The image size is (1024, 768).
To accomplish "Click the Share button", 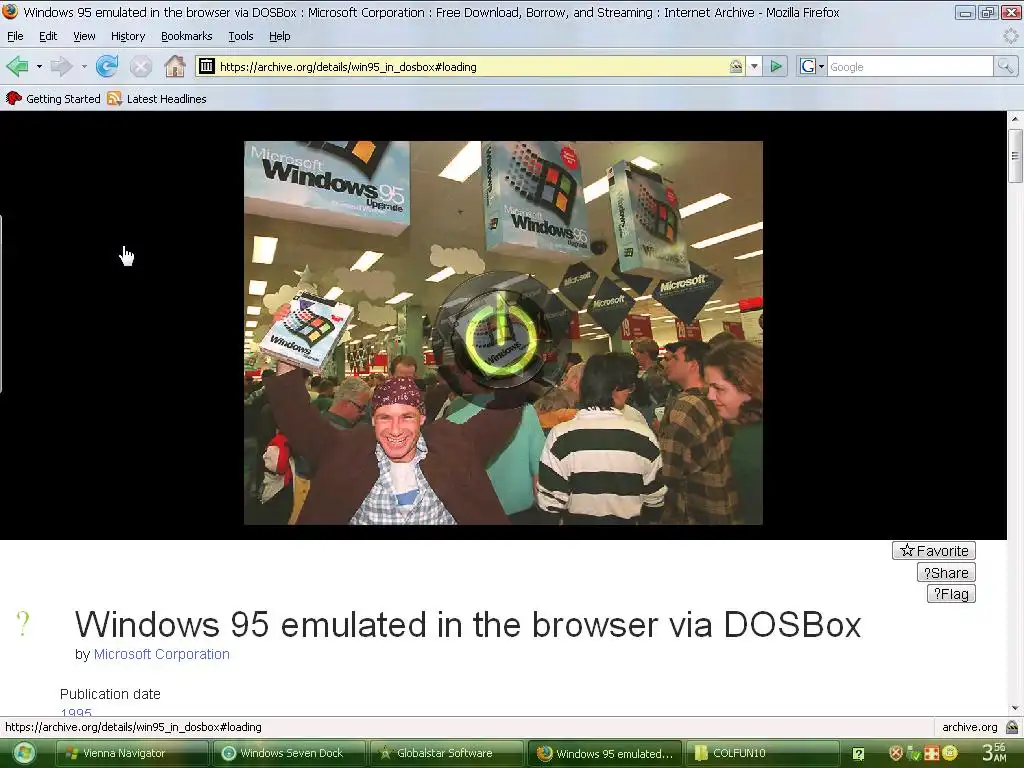I will tap(946, 573).
